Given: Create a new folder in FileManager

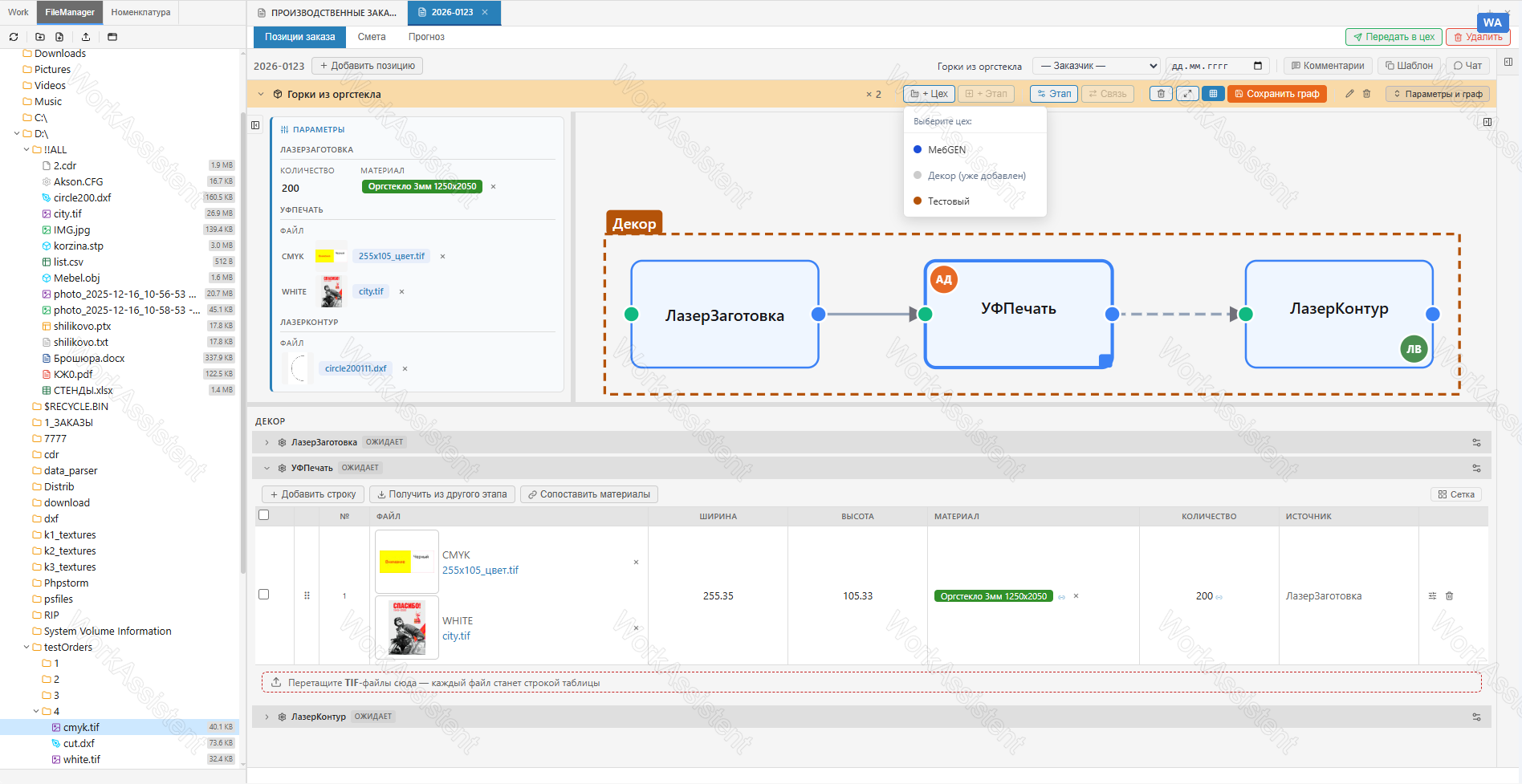Looking at the screenshot, I should 40,37.
